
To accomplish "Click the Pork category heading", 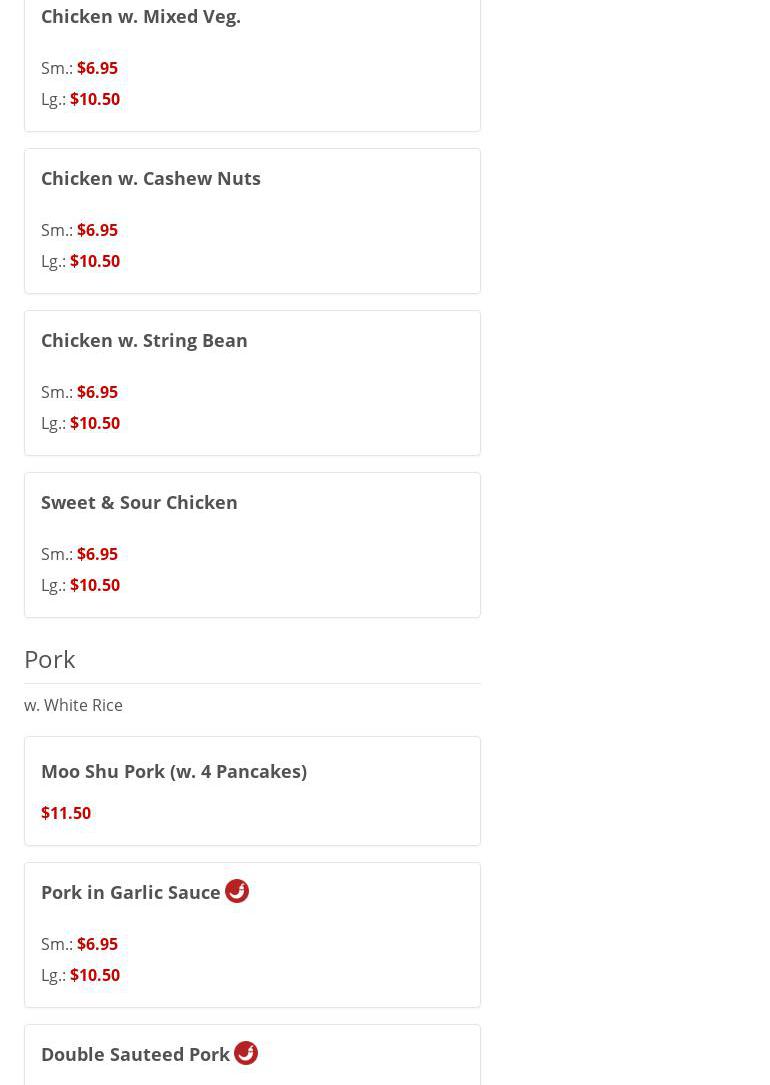I will (50, 659).
